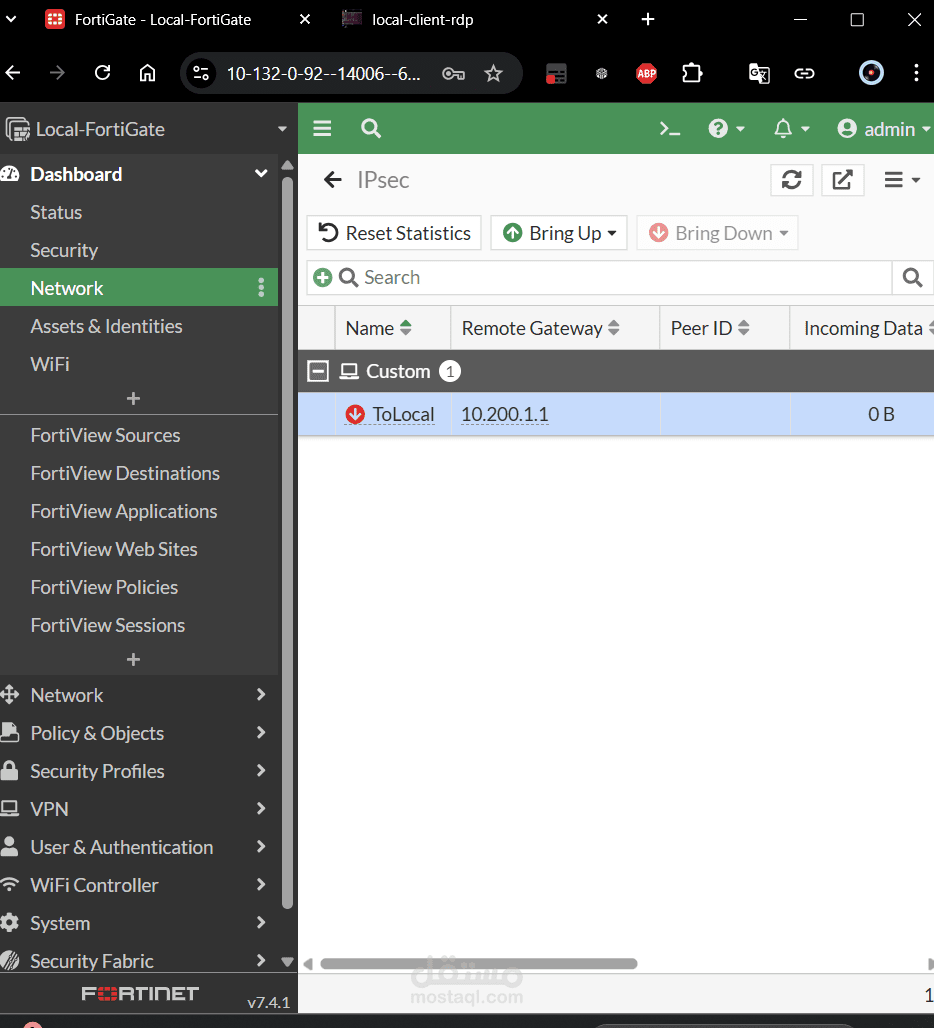
Task: Add a search filter with plus icon
Action: tap(322, 277)
